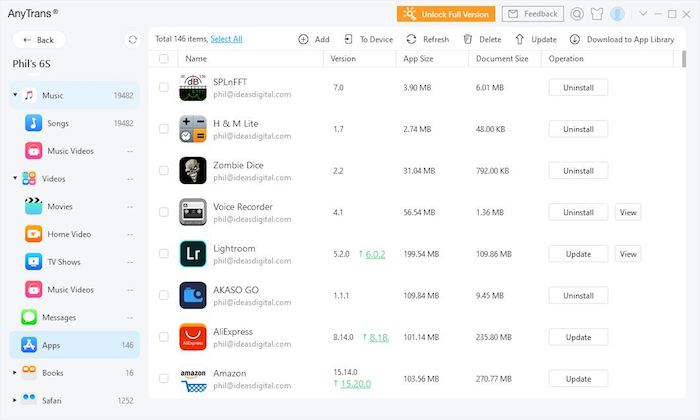The height and width of the screenshot is (420, 700).
Task: Click the Refresh toolbar icon
Action: click(x=411, y=39)
